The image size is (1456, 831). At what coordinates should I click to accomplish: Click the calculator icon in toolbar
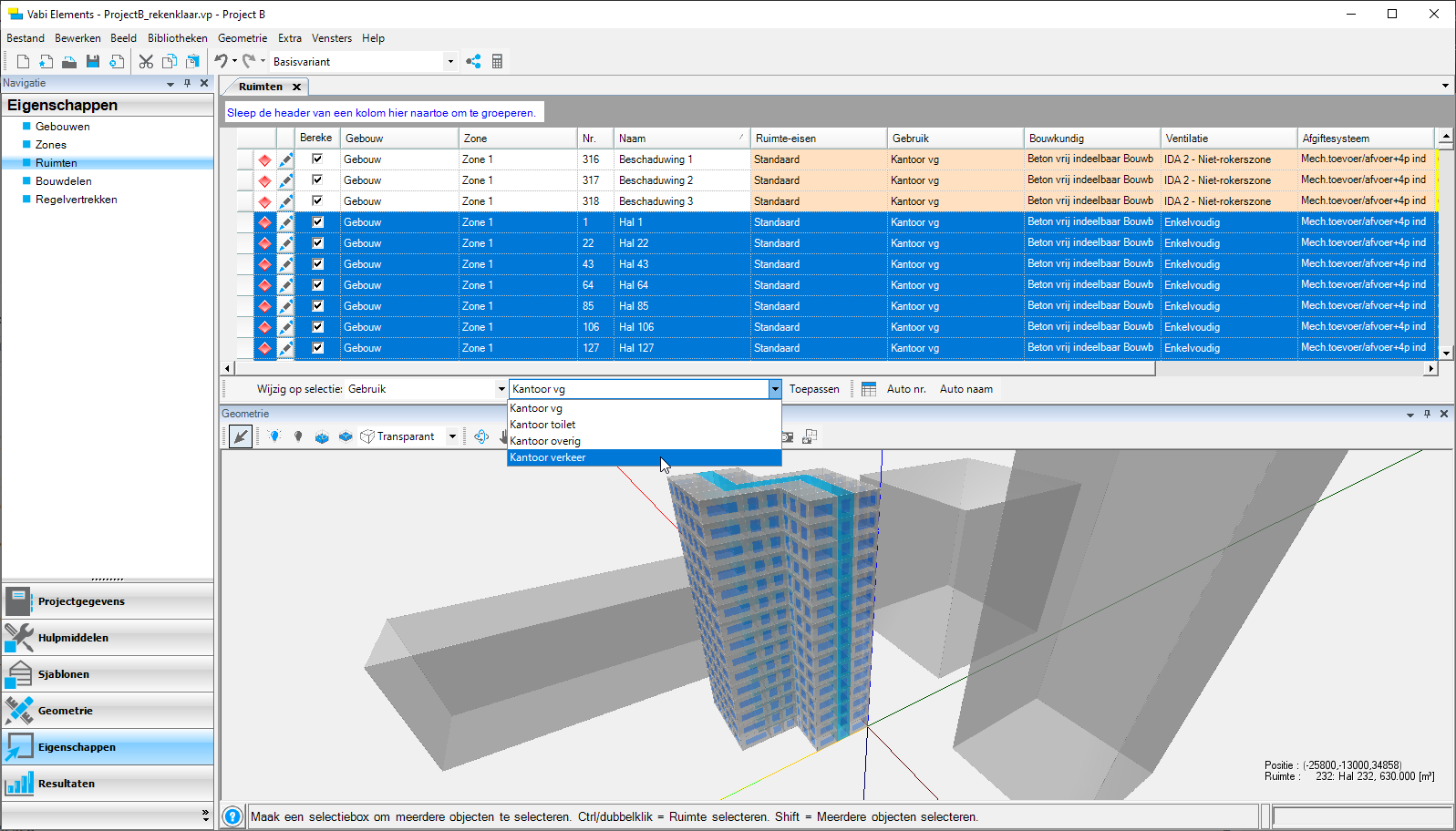coord(497,61)
